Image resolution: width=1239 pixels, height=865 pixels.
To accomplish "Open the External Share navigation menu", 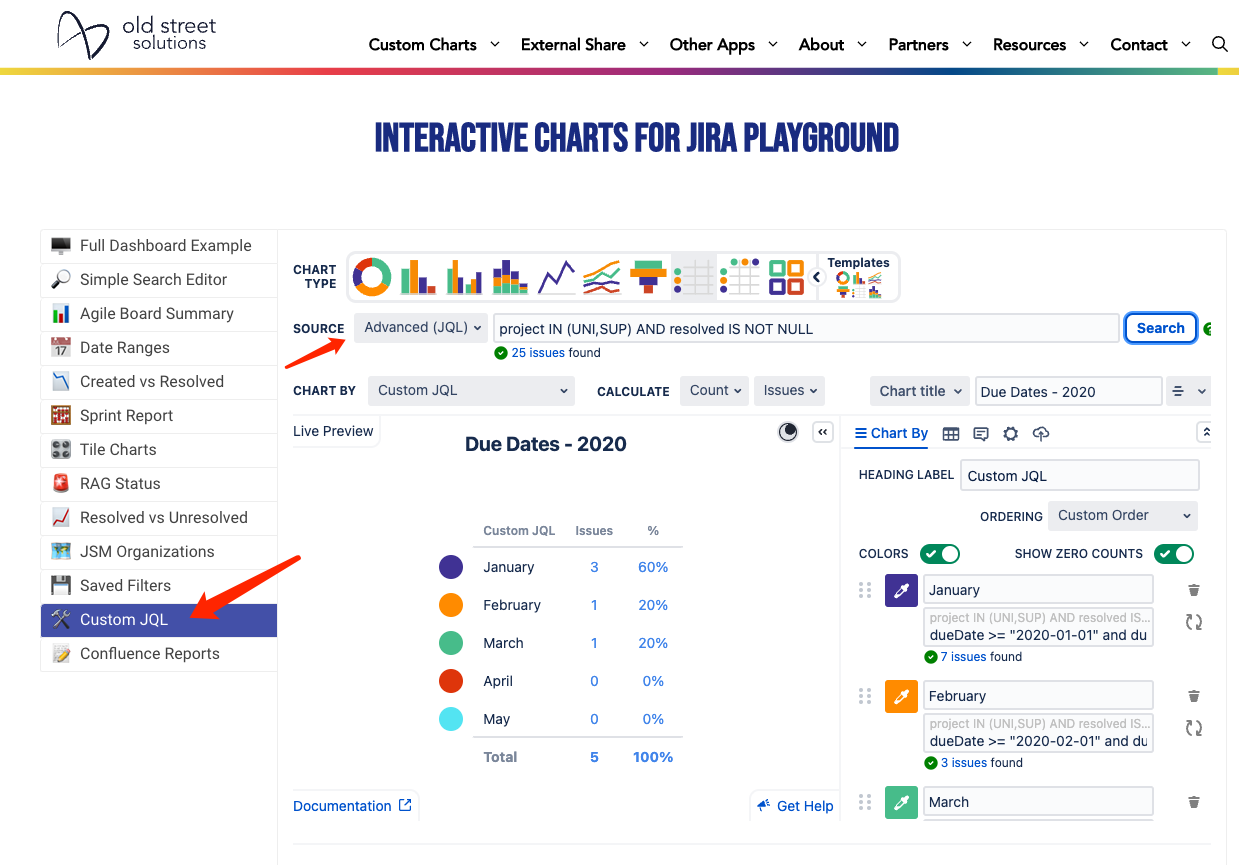I will [x=585, y=44].
